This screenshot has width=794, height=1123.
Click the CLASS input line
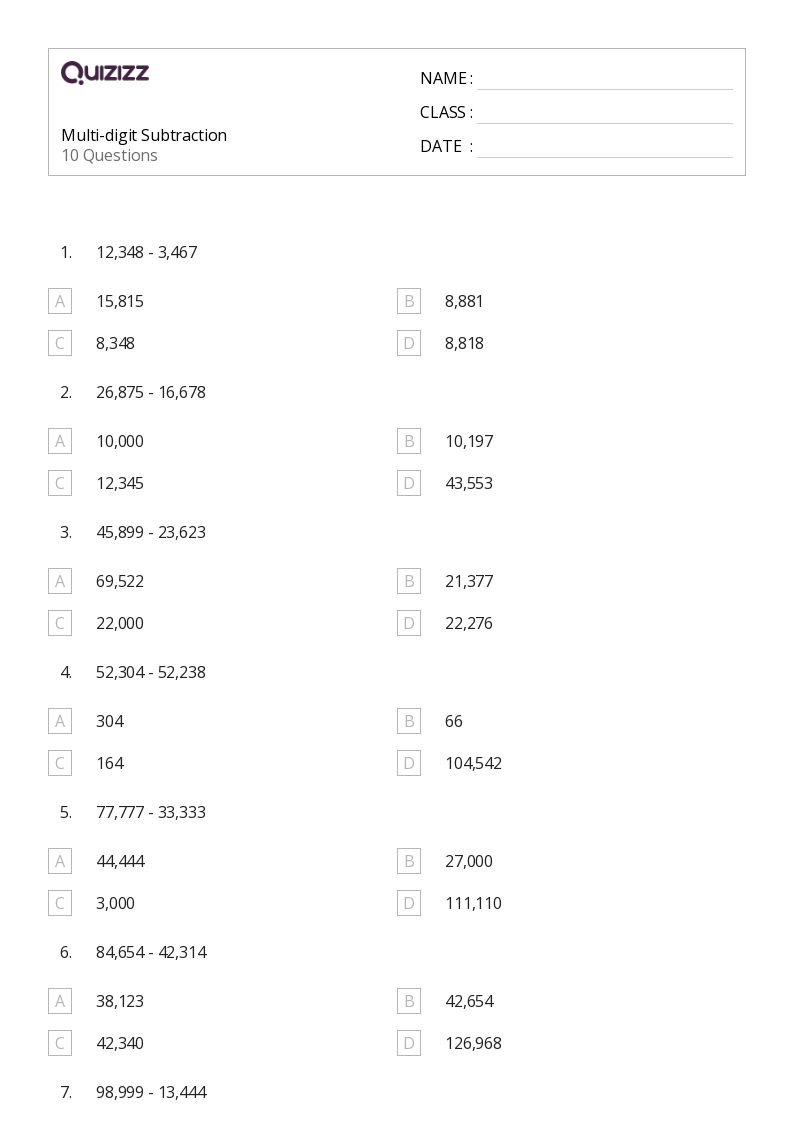(605, 114)
